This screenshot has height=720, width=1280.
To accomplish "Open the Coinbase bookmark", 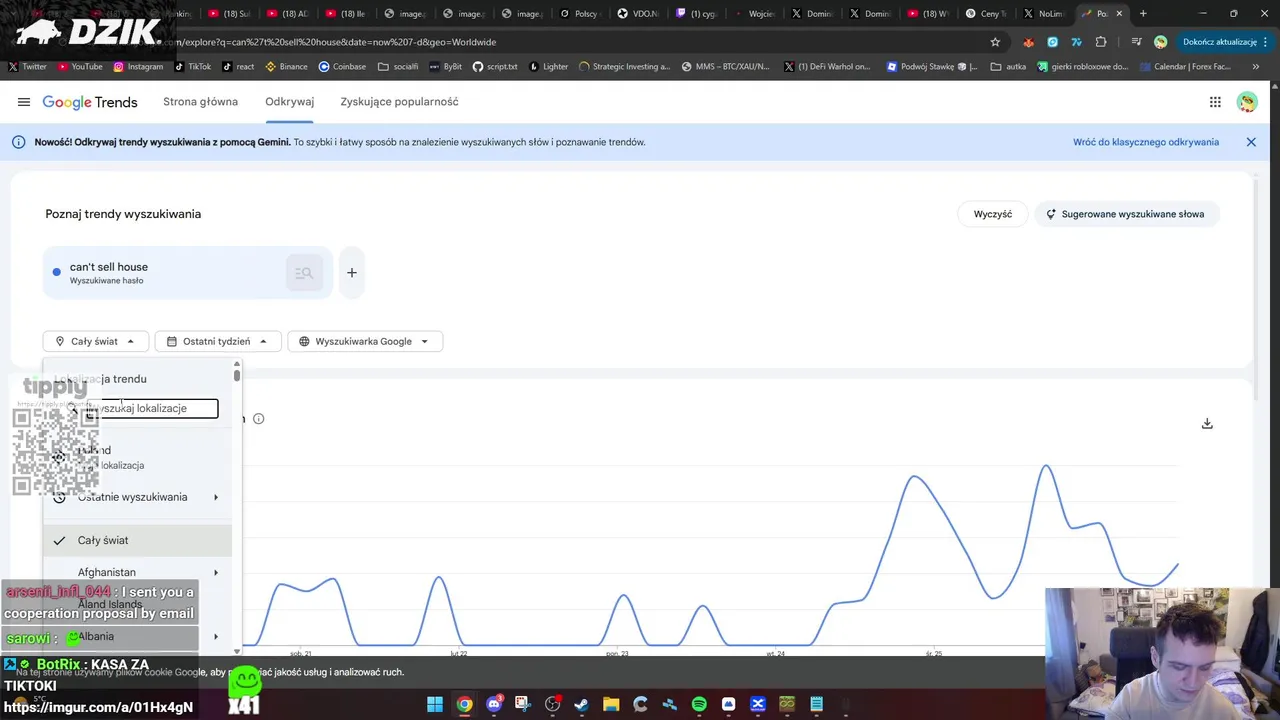I will [x=342, y=67].
